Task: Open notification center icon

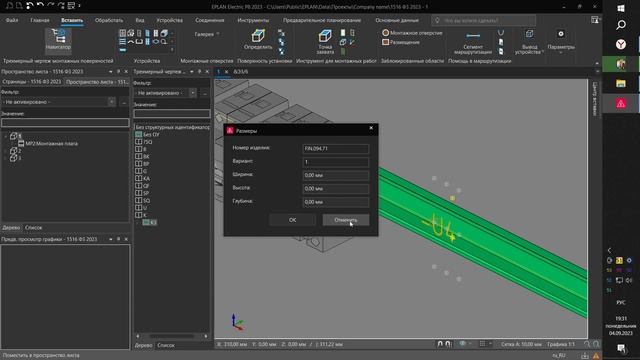Action: click(x=621, y=348)
